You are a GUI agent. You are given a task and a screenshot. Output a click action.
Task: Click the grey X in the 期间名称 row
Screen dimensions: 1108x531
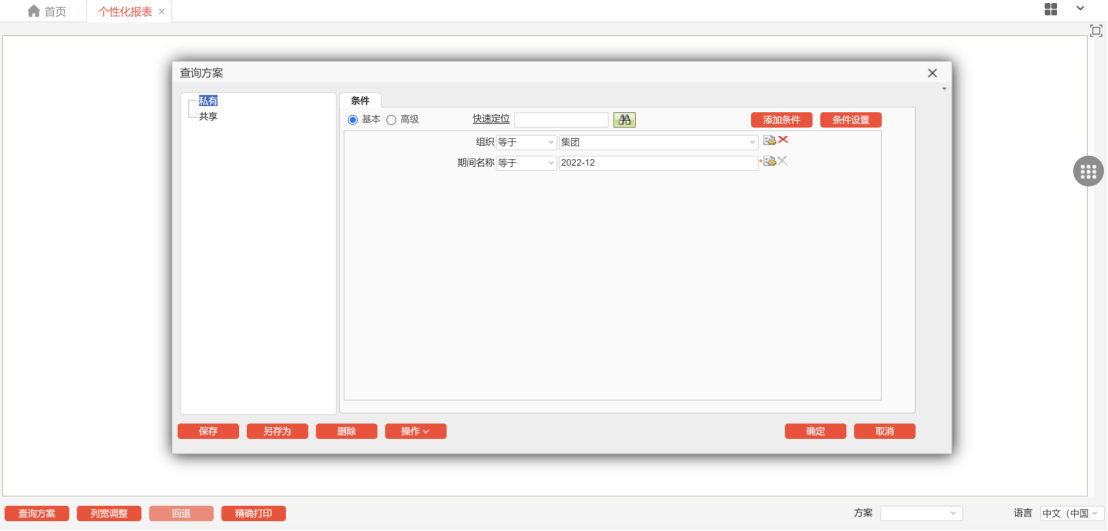pos(783,161)
